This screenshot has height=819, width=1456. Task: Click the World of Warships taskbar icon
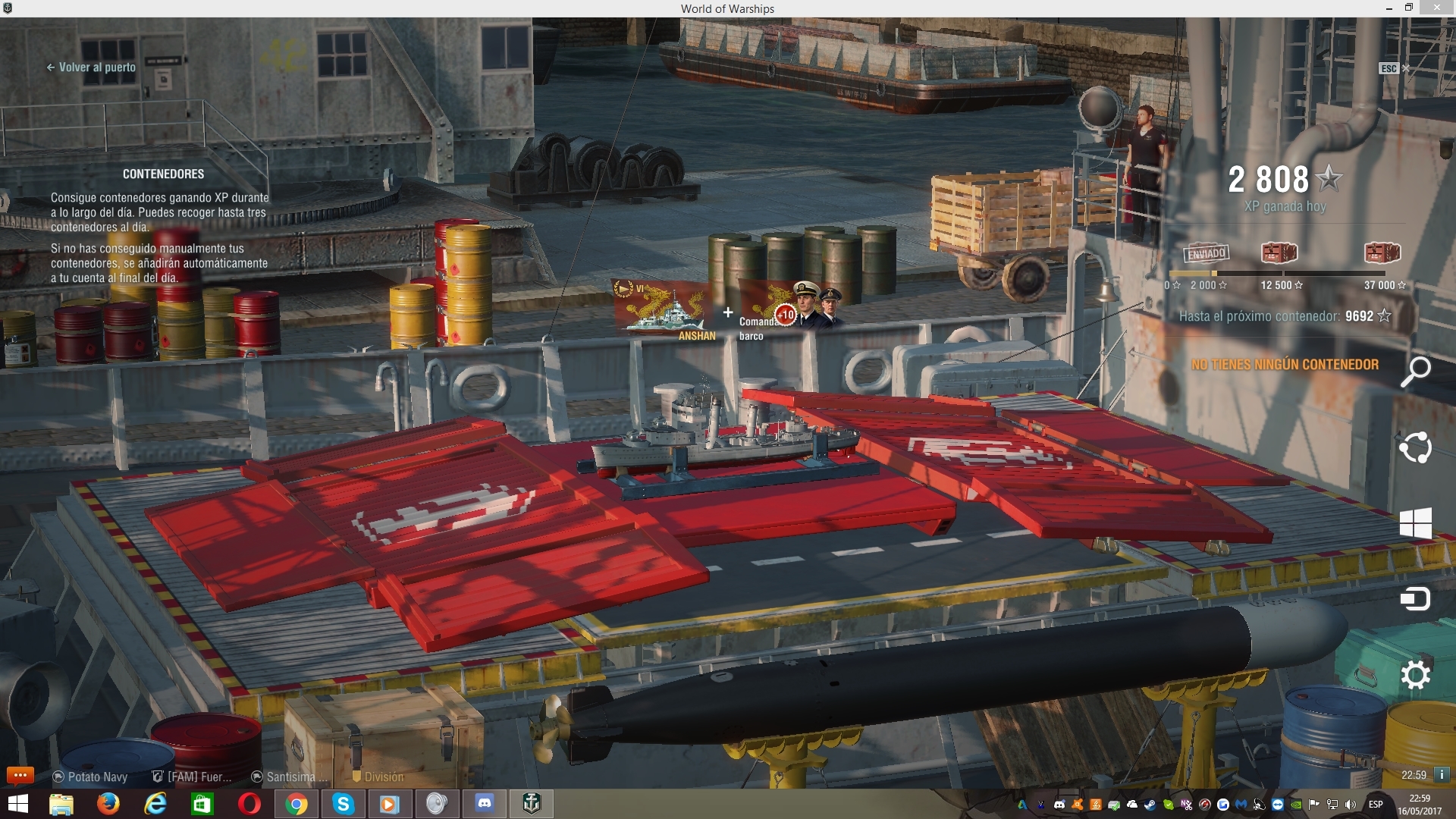point(532,803)
